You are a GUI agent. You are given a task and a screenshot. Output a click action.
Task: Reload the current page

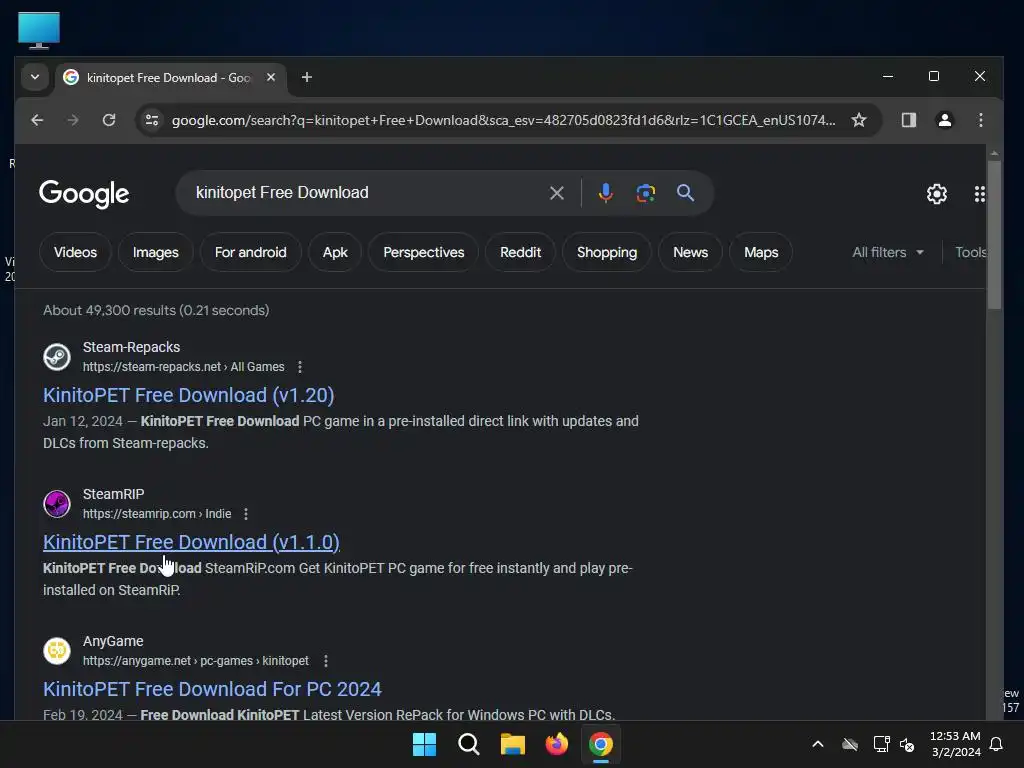109,120
